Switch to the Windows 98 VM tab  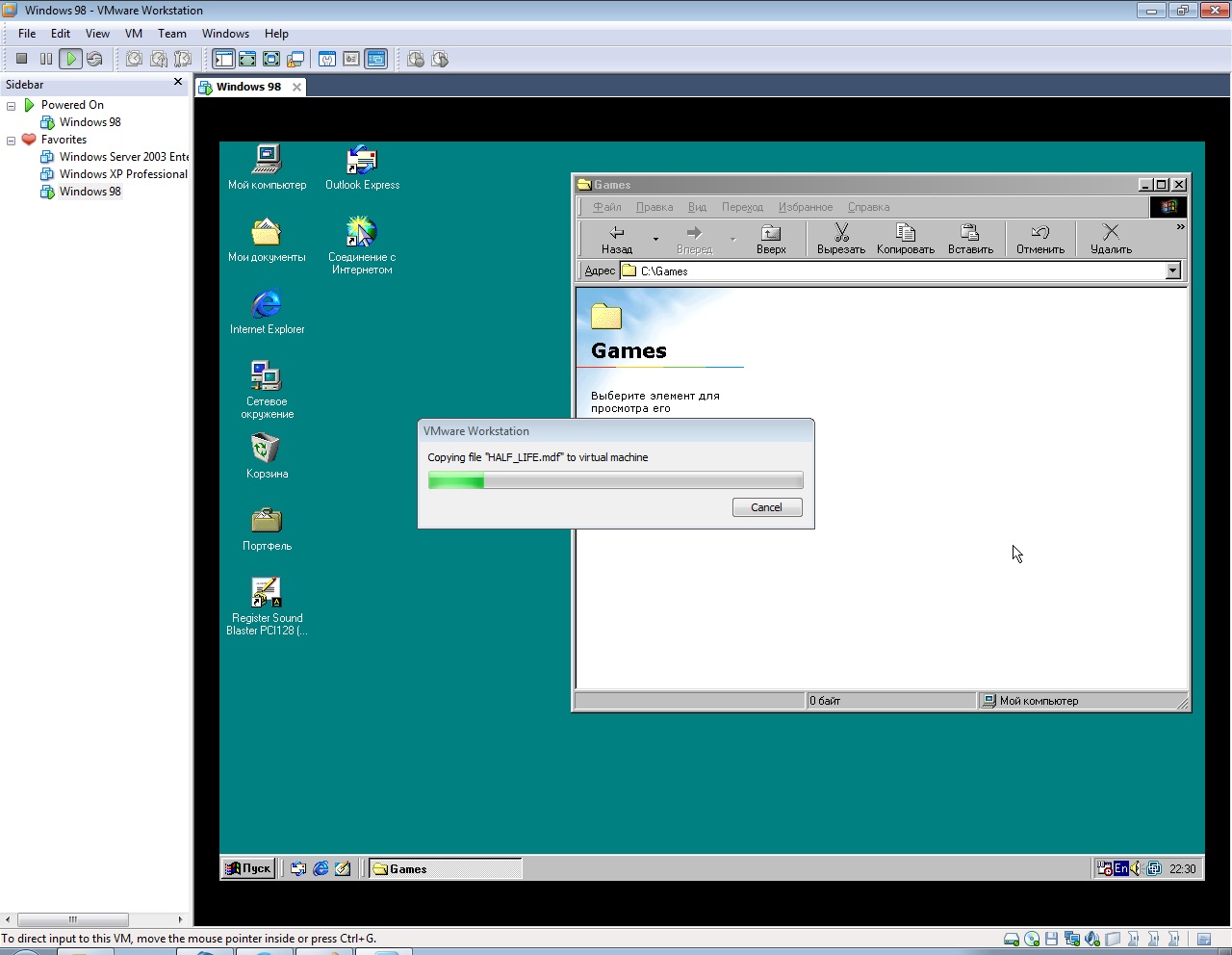[x=248, y=87]
